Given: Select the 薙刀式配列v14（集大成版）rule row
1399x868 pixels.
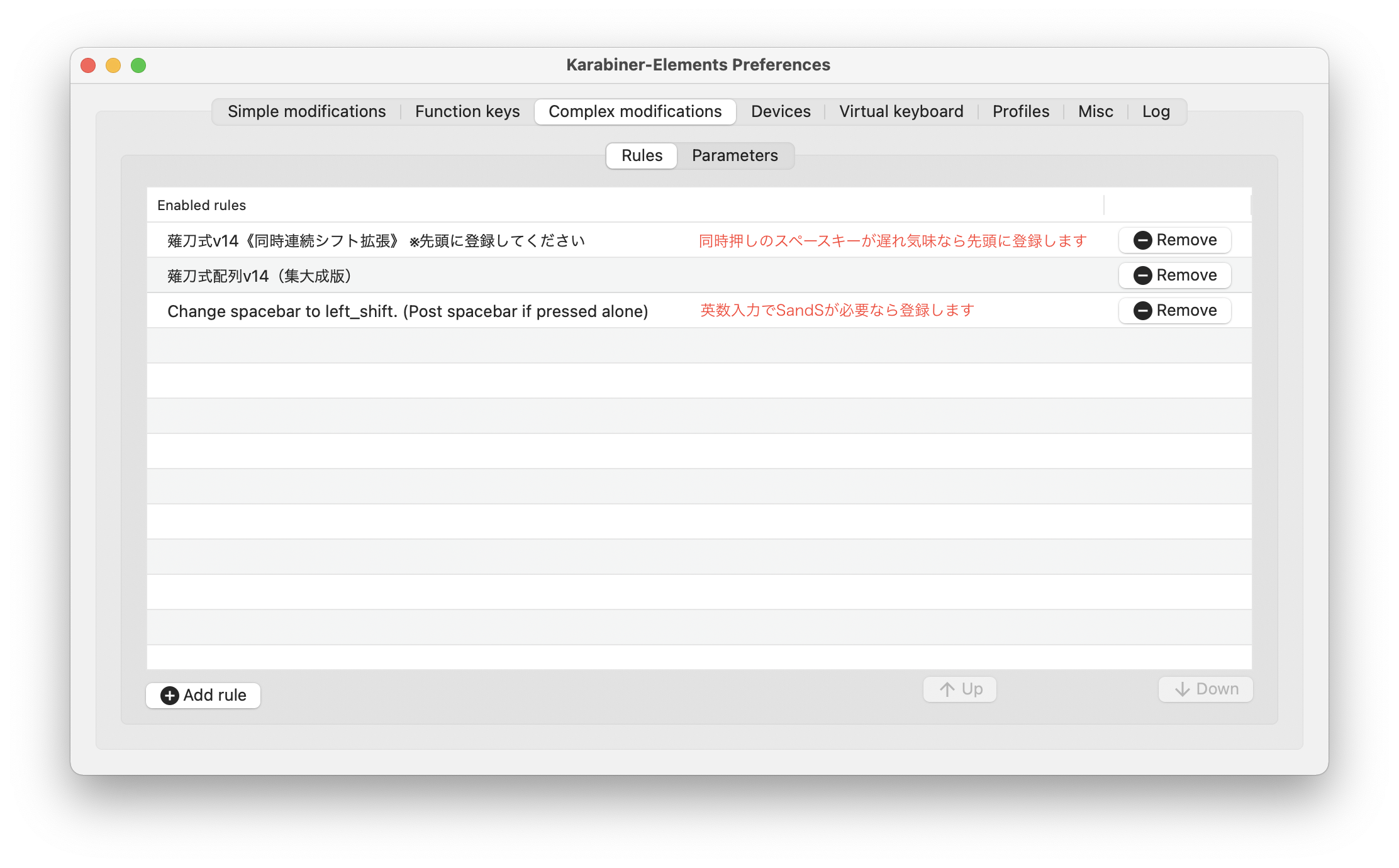Looking at the screenshot, I should click(259, 276).
